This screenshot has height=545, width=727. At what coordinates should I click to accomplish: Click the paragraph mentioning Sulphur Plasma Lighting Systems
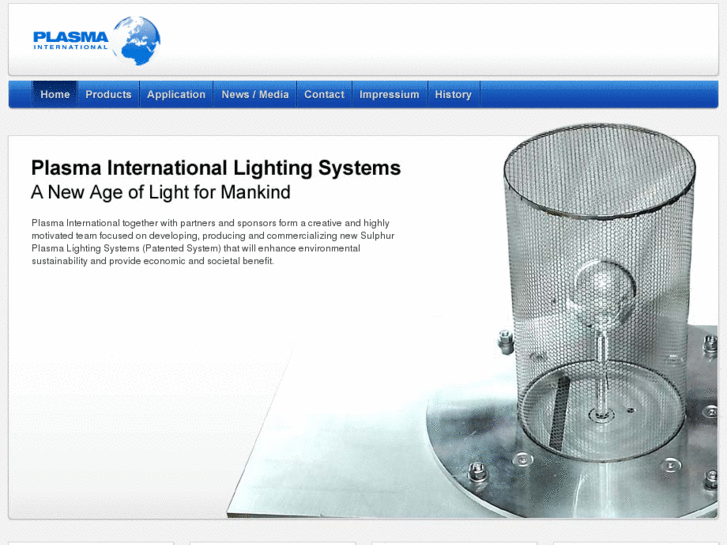213,242
